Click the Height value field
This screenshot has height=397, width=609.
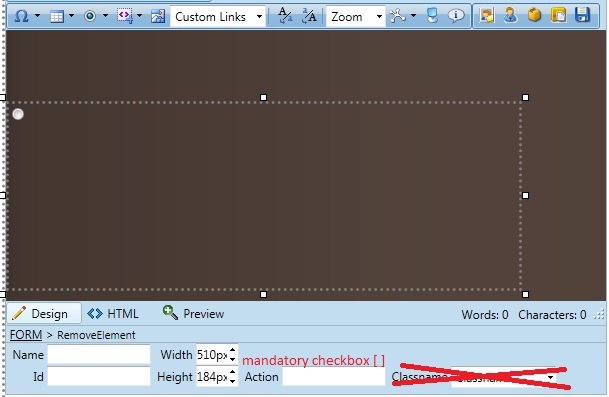point(212,376)
